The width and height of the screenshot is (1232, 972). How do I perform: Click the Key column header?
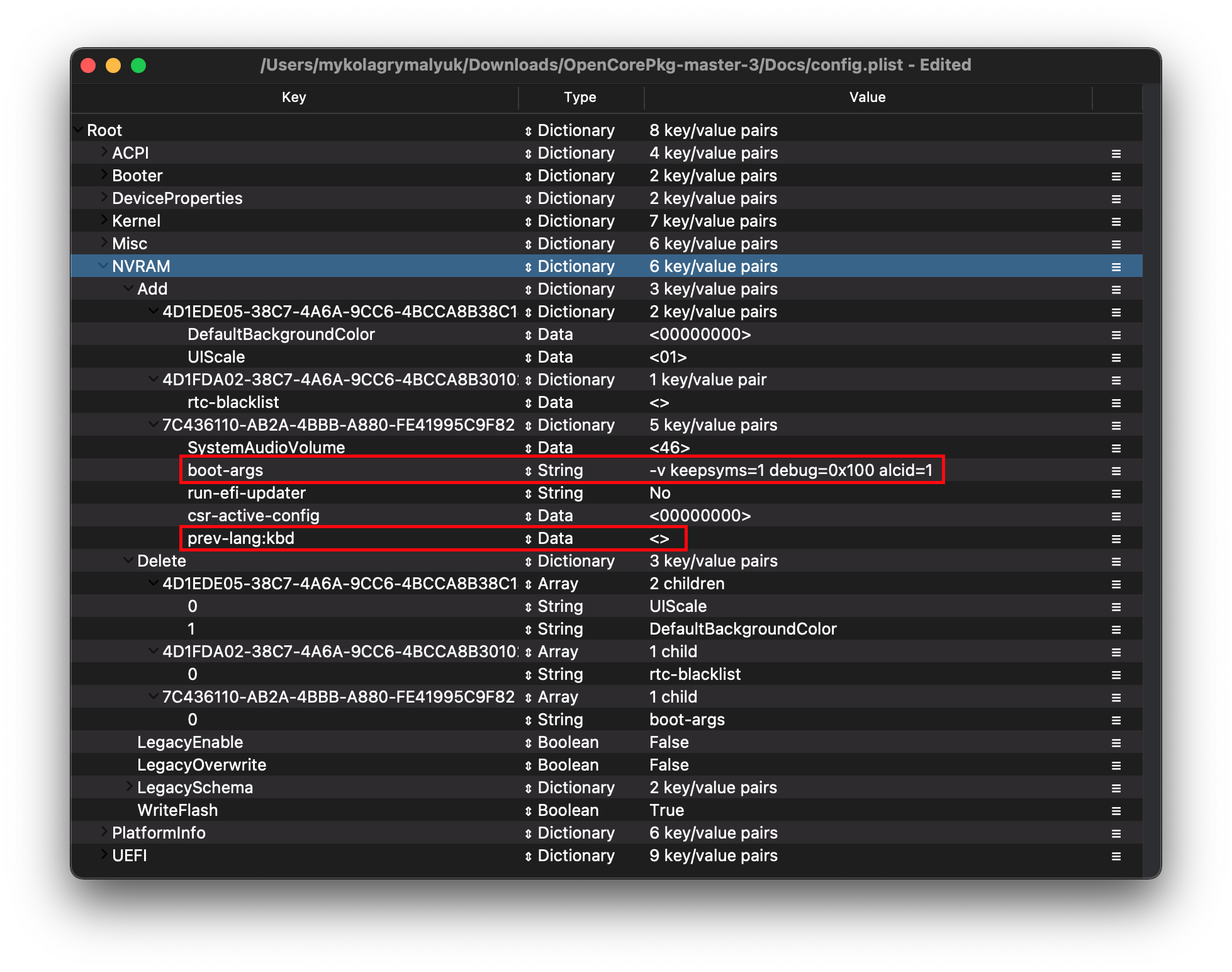(x=294, y=98)
